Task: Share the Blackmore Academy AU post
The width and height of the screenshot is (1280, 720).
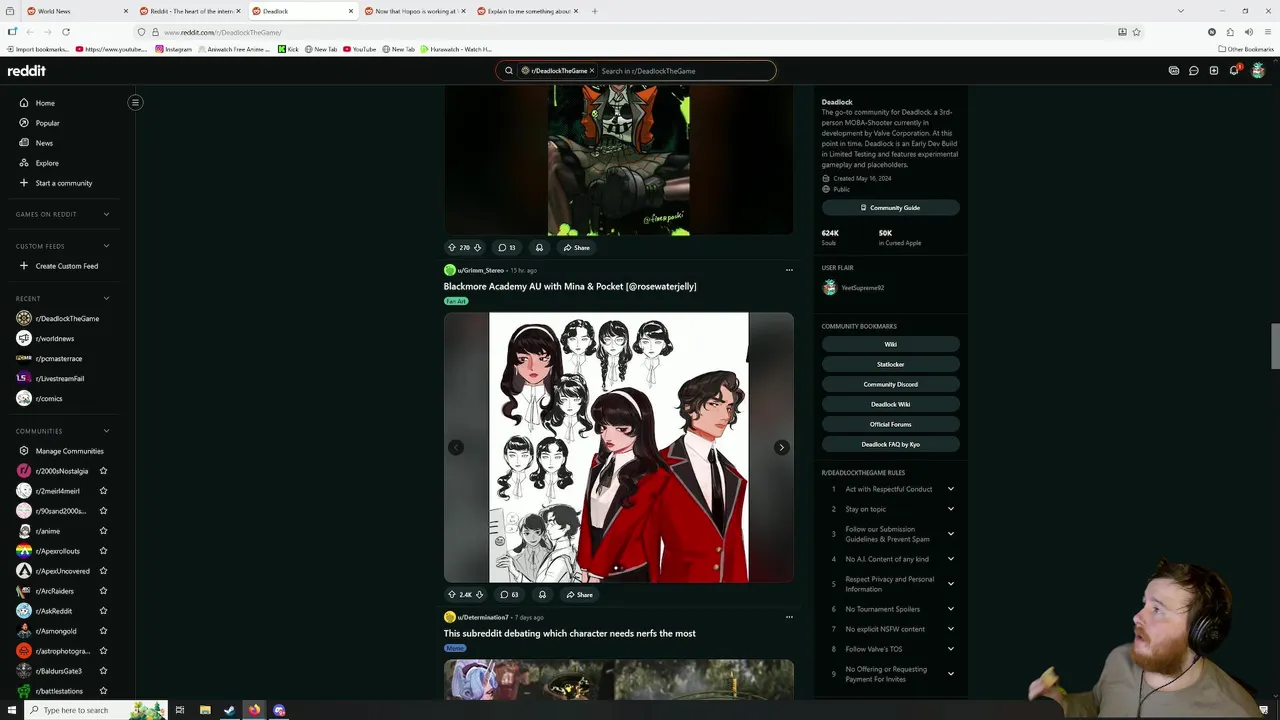Action: click(x=579, y=595)
